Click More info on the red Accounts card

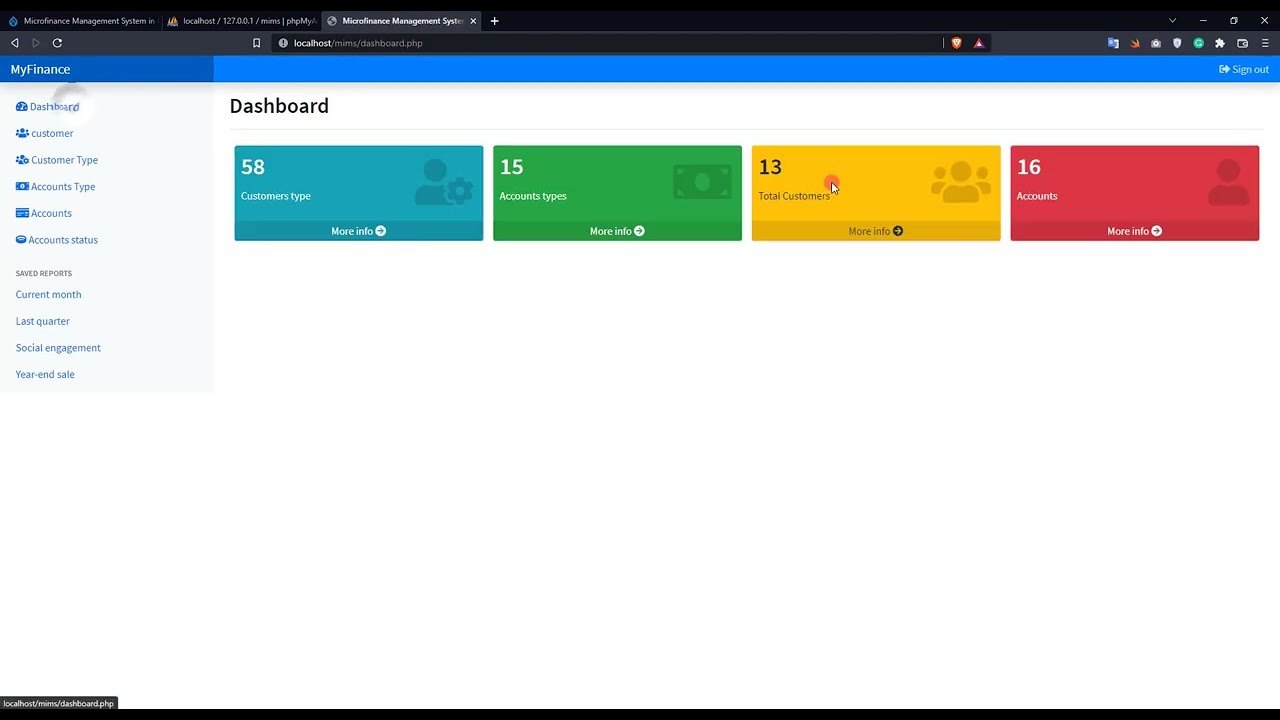click(1134, 231)
